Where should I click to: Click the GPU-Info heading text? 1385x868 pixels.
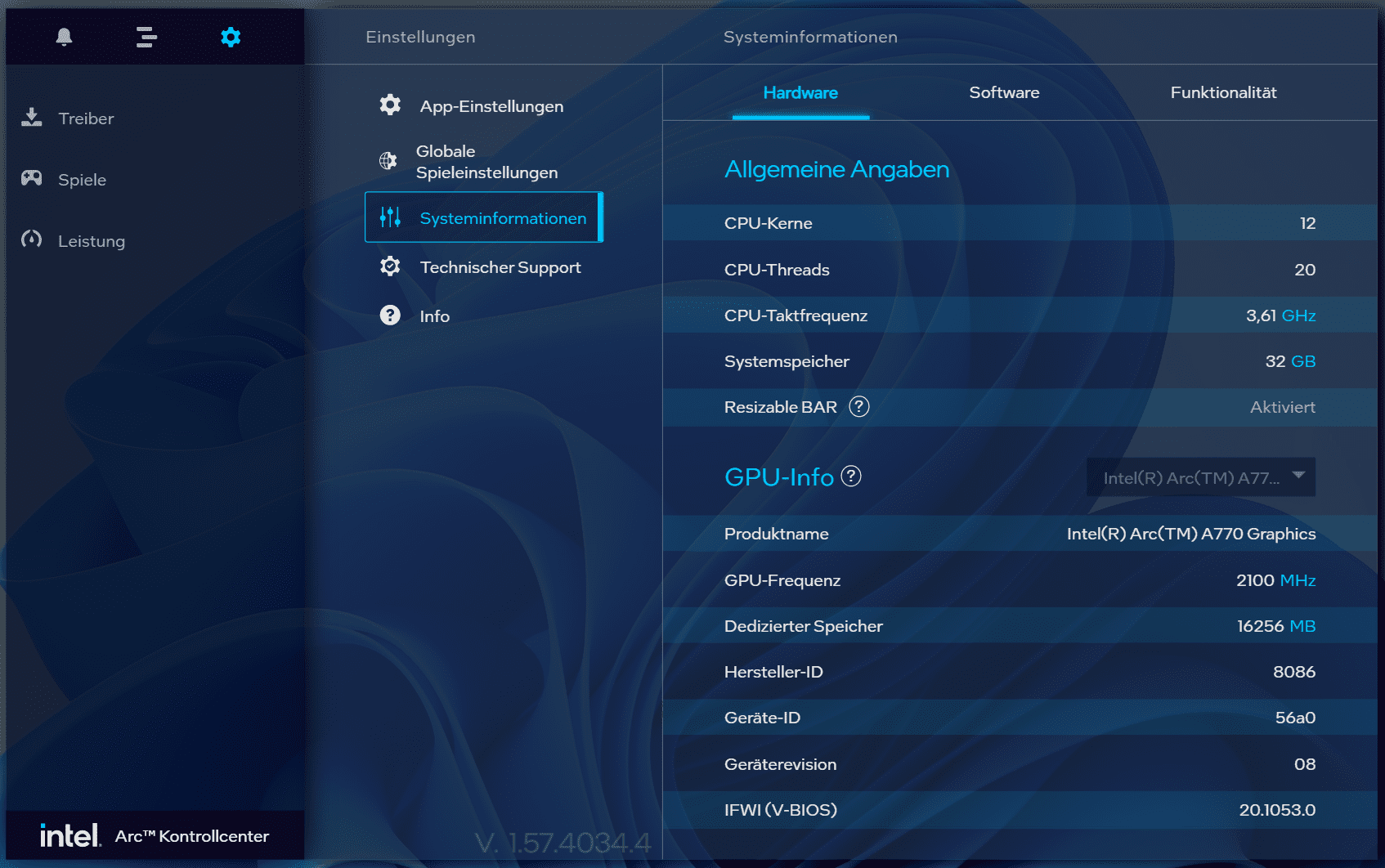click(778, 477)
